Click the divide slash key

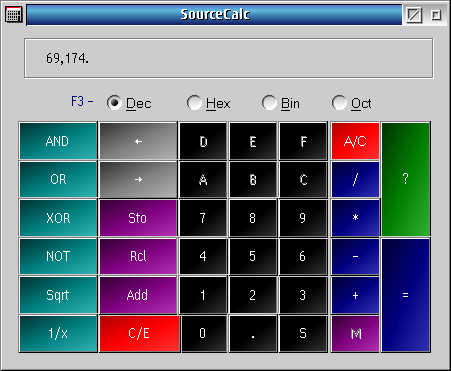[355, 179]
